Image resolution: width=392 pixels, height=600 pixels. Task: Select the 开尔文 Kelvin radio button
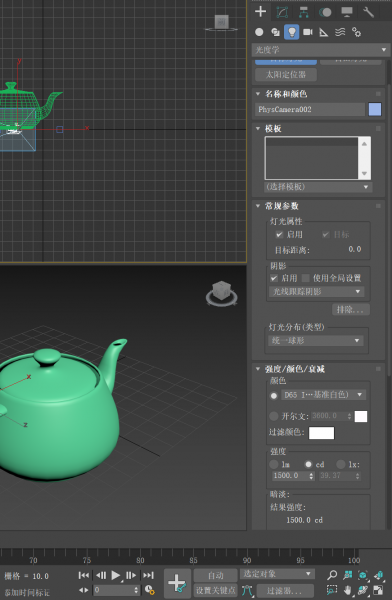click(x=274, y=416)
